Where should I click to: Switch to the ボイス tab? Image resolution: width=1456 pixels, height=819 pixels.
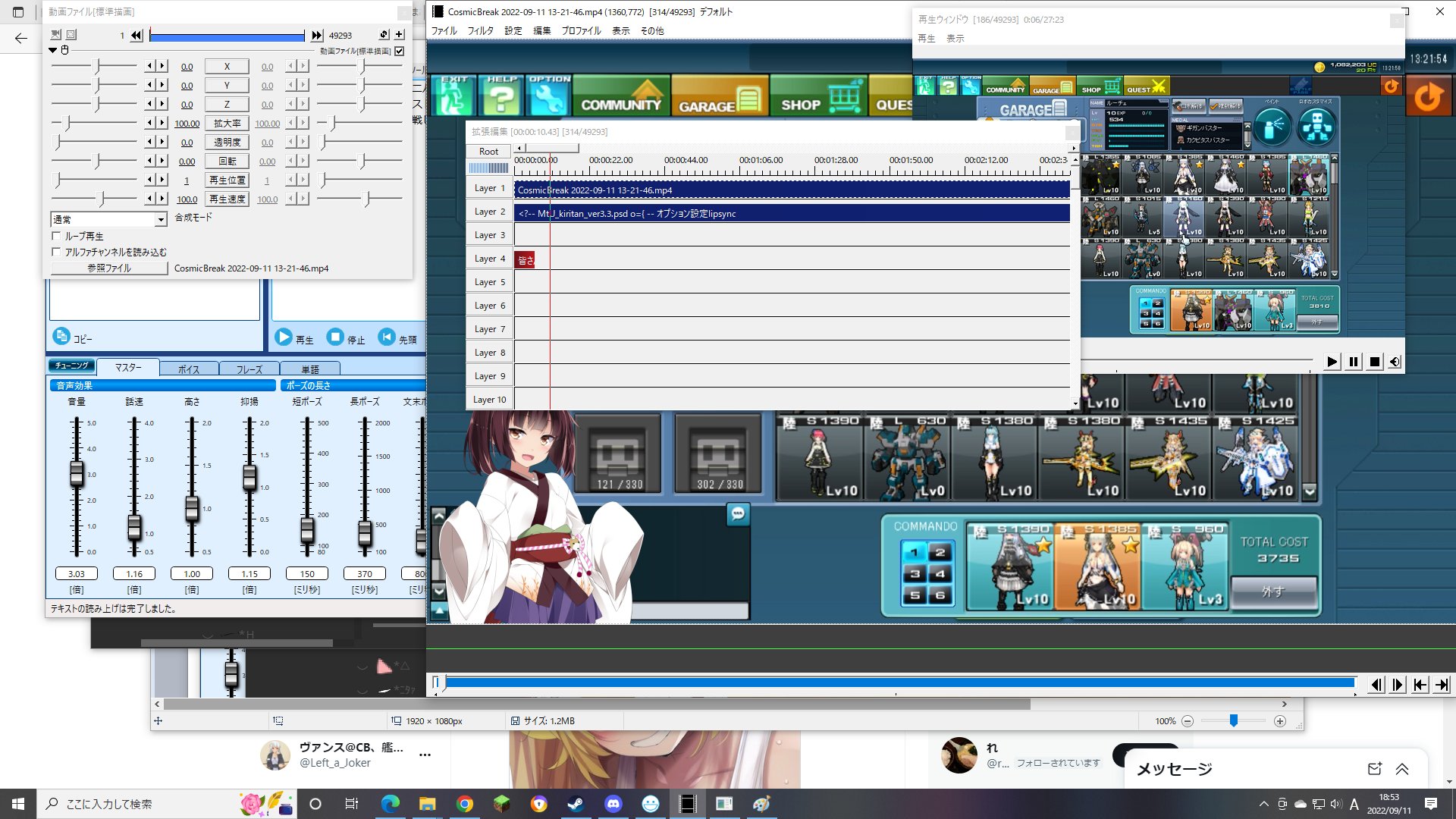click(189, 369)
